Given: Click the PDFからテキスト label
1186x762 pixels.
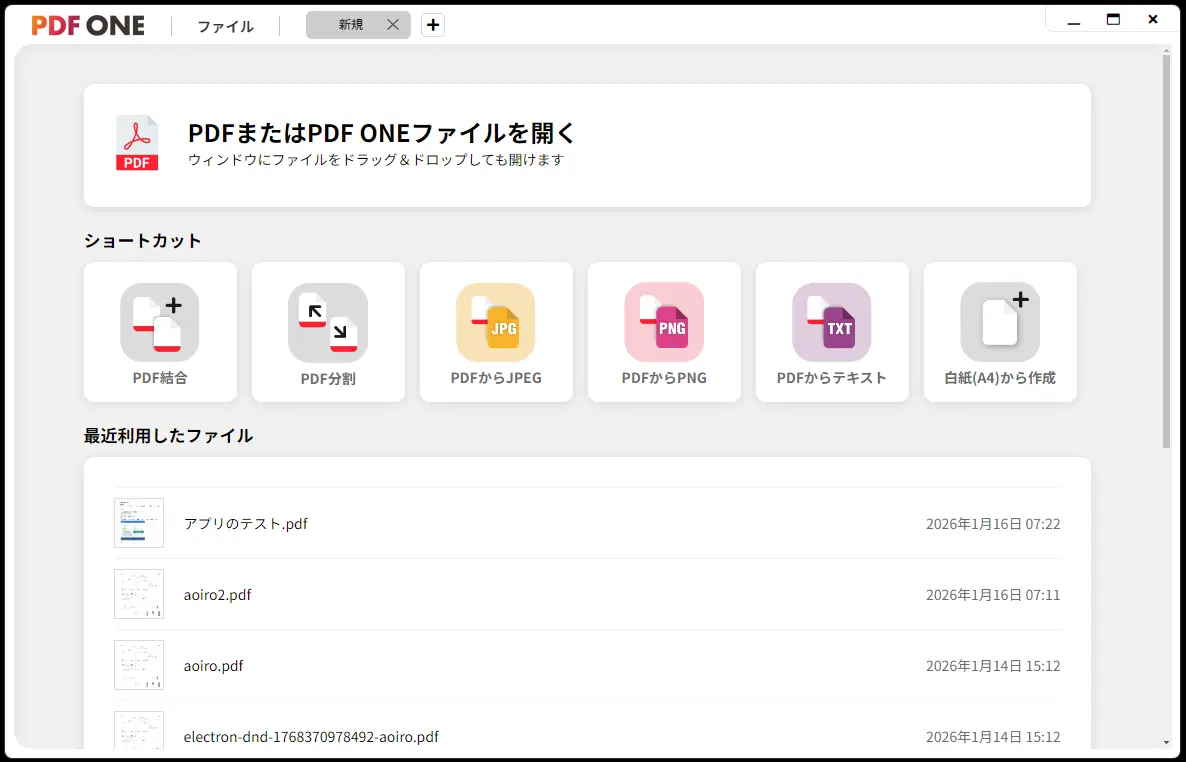Looking at the screenshot, I should point(831,378).
